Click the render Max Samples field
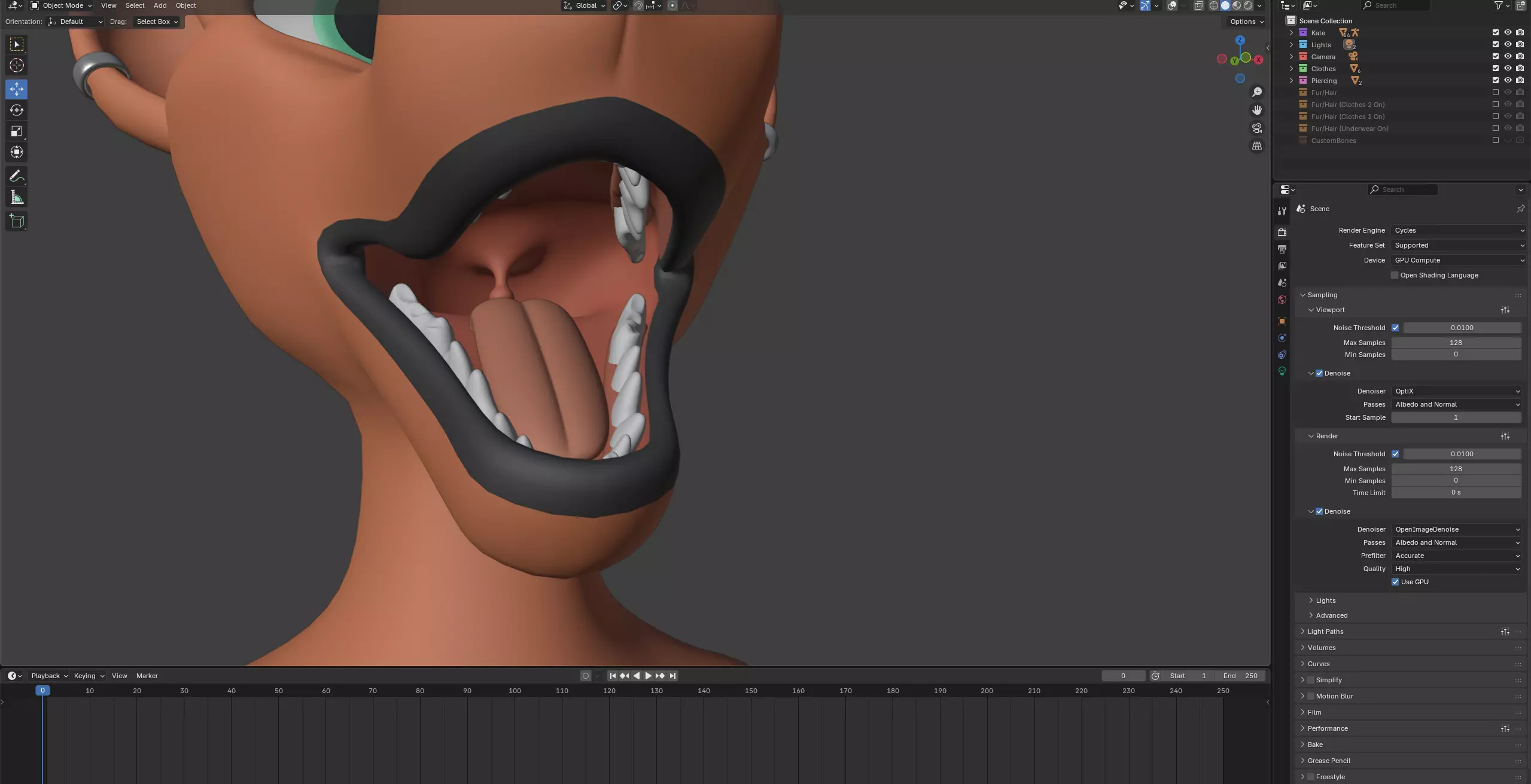The width and height of the screenshot is (1531, 784). click(1456, 469)
